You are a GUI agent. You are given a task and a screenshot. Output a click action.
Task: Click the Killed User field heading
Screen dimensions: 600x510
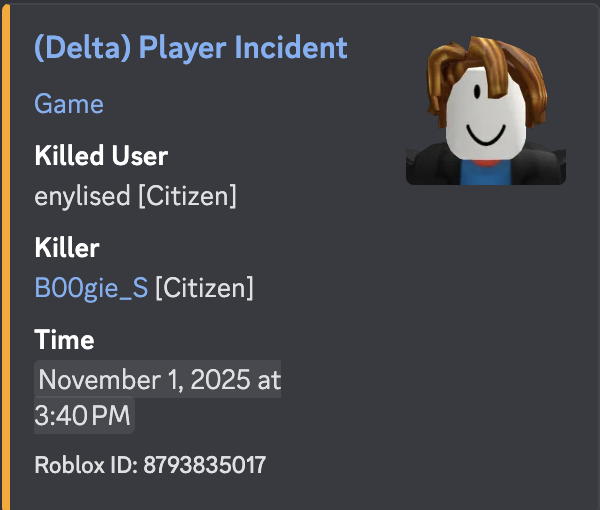click(101, 155)
